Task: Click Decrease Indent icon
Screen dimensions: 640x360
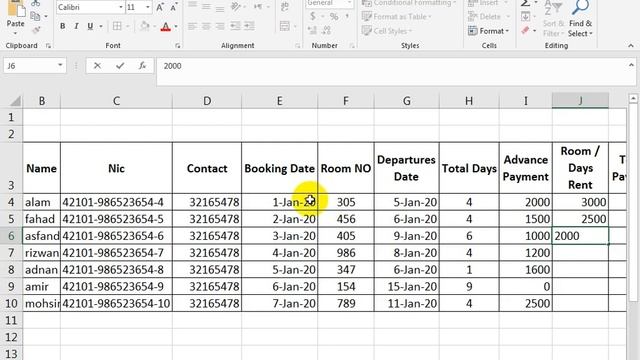Action: [x=235, y=26]
